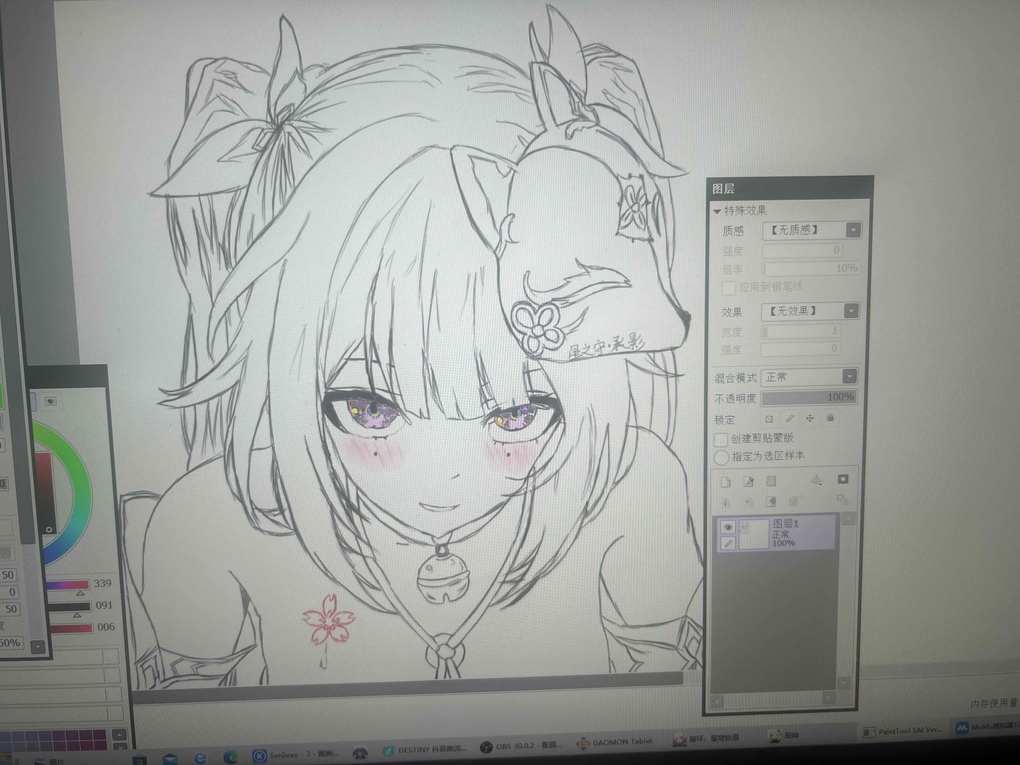Open the DESTINY taskbar item
1020x765 pixels.
click(425, 750)
